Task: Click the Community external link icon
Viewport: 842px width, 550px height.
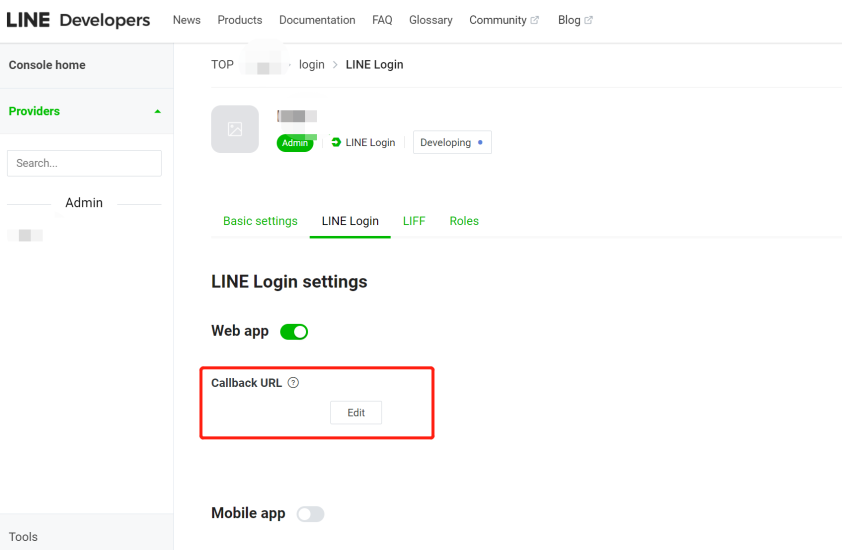Action: click(534, 20)
